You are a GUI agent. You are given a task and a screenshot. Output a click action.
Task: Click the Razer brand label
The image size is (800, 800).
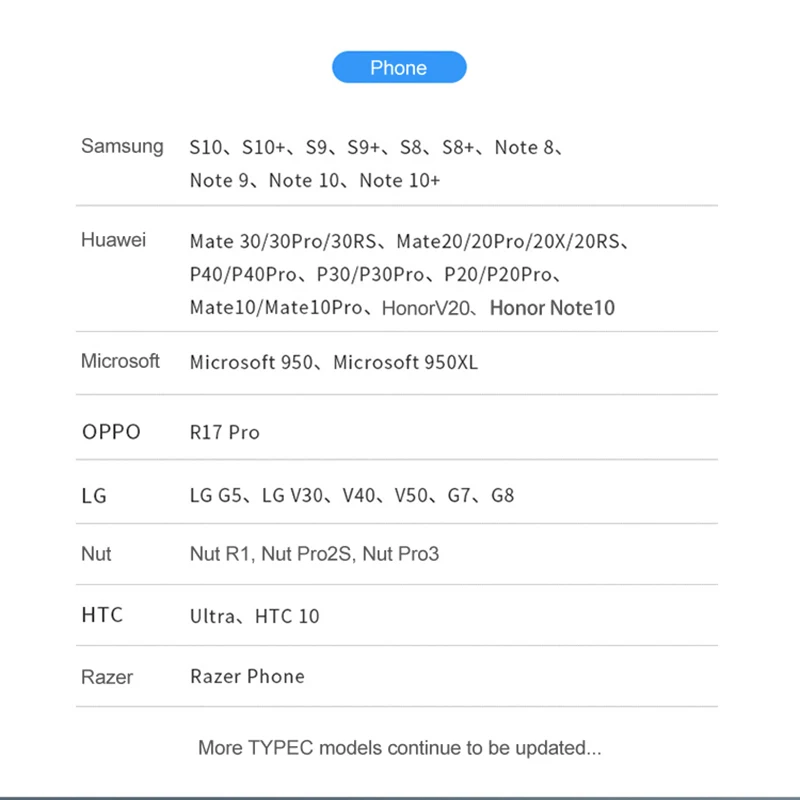[x=107, y=677]
